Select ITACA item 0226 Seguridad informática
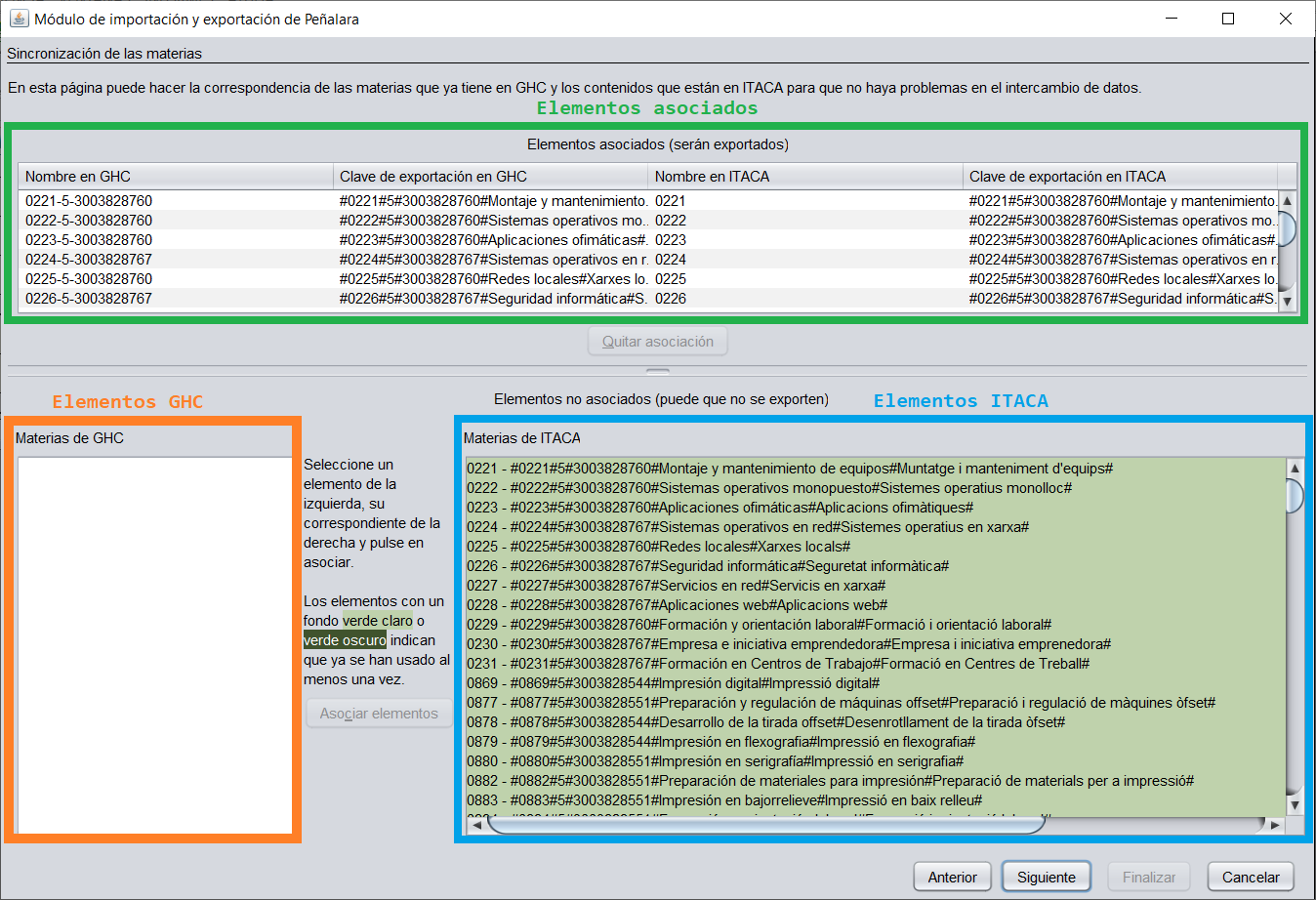 (x=876, y=566)
